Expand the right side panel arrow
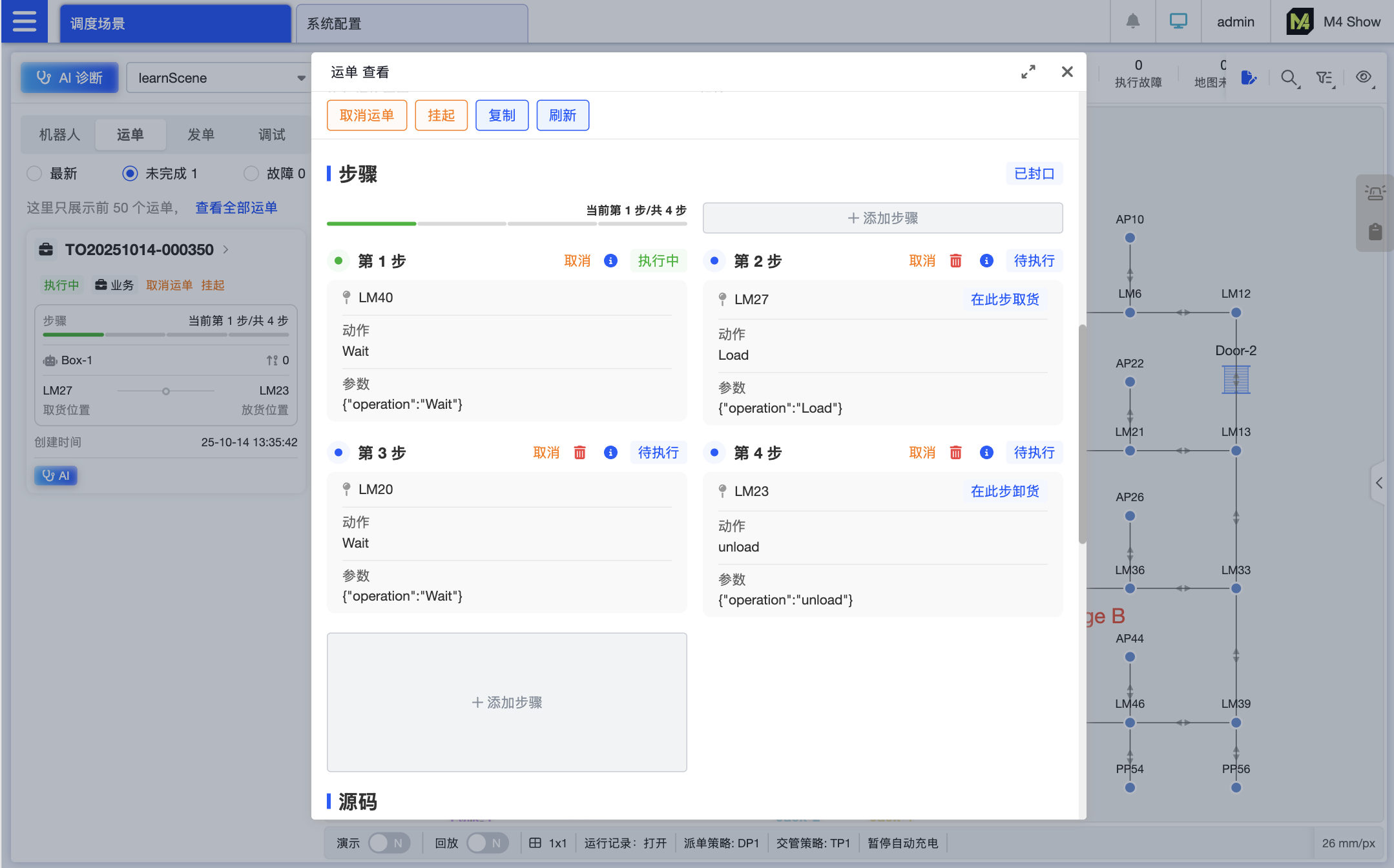 pyautogui.click(x=1378, y=482)
